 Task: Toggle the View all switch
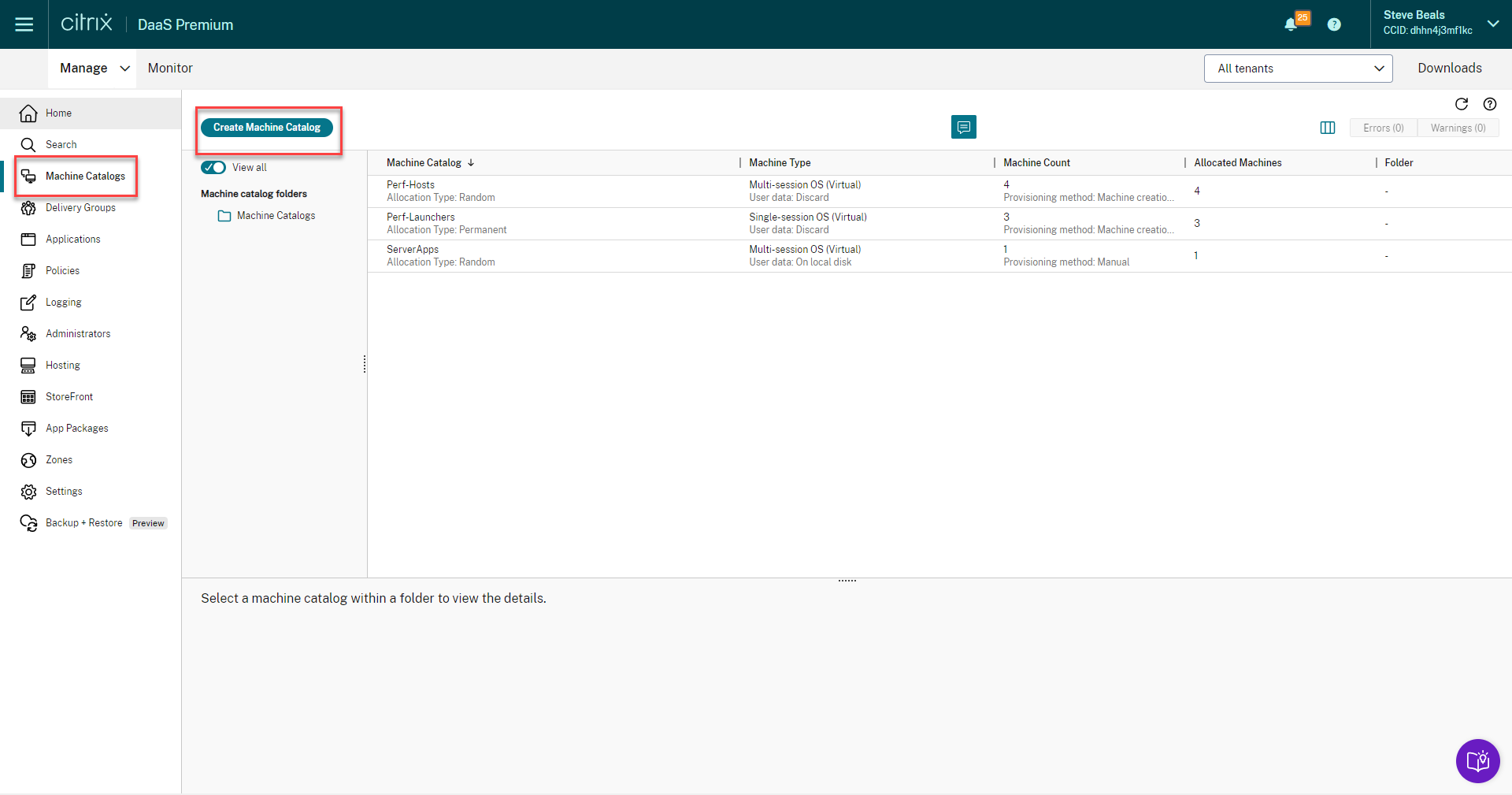pos(213,167)
